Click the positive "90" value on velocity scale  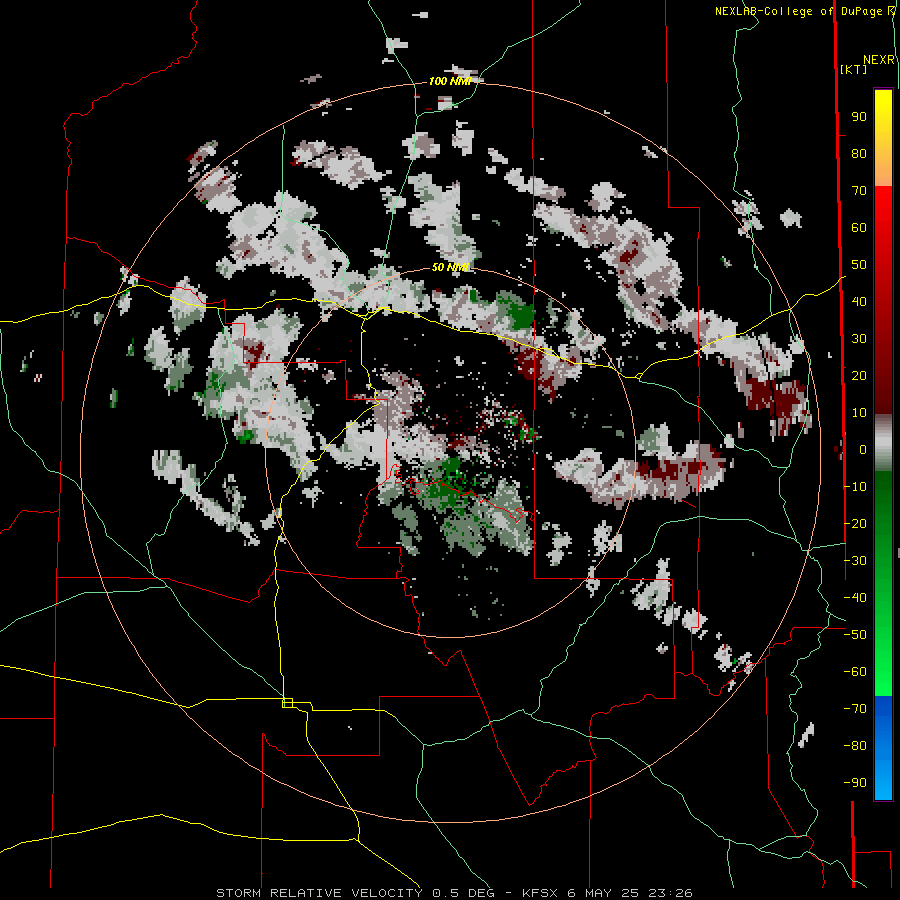[x=859, y=117]
